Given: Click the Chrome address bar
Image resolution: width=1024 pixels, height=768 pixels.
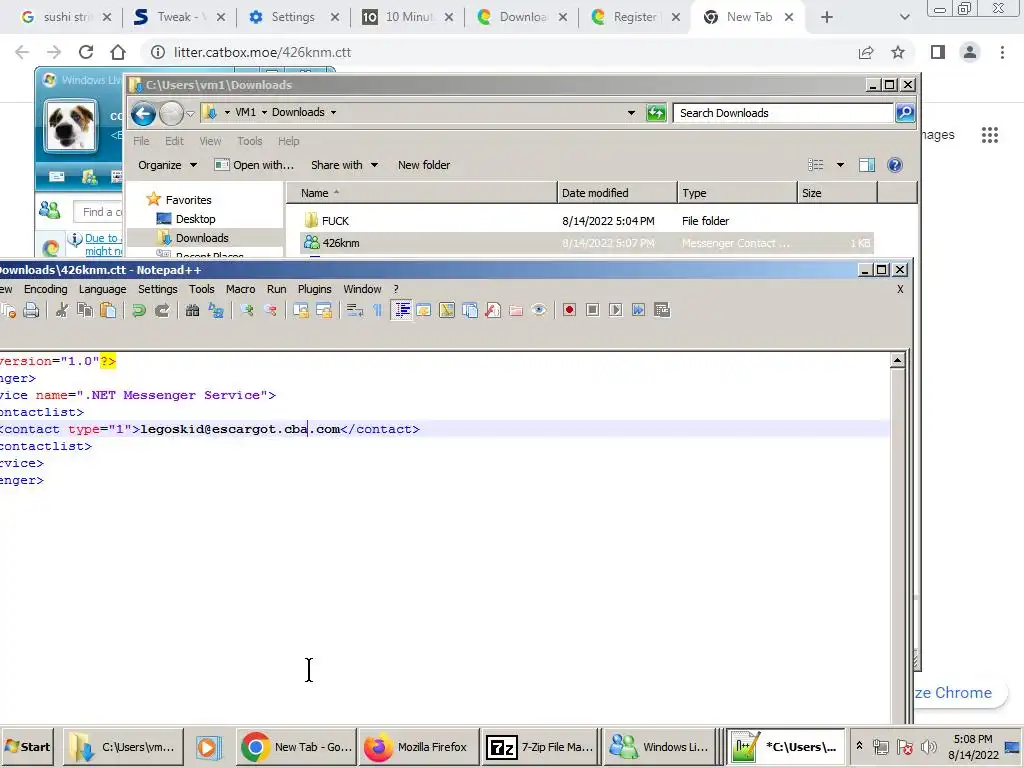Looking at the screenshot, I should [x=503, y=52].
